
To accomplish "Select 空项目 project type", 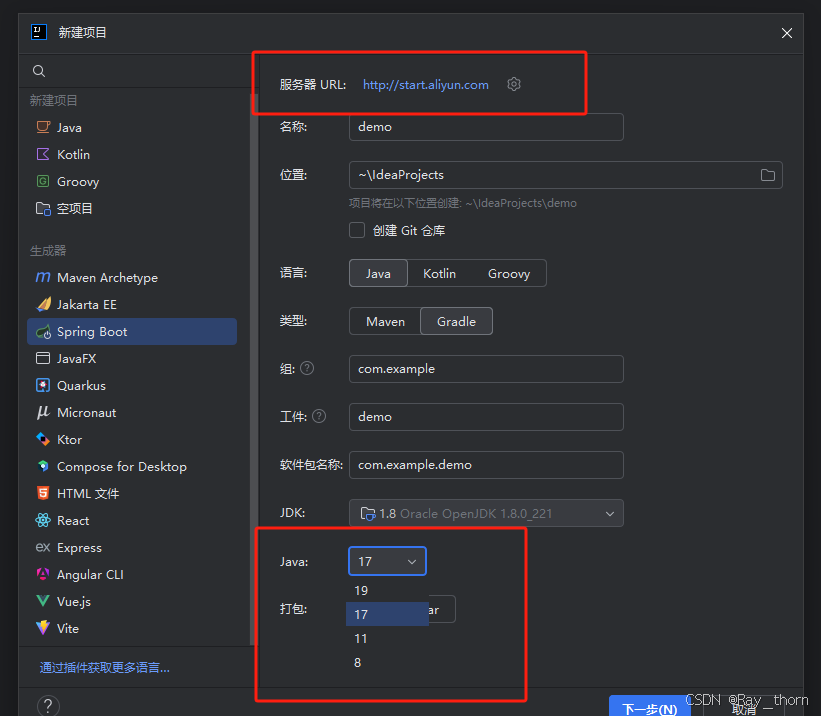I will pos(132,208).
